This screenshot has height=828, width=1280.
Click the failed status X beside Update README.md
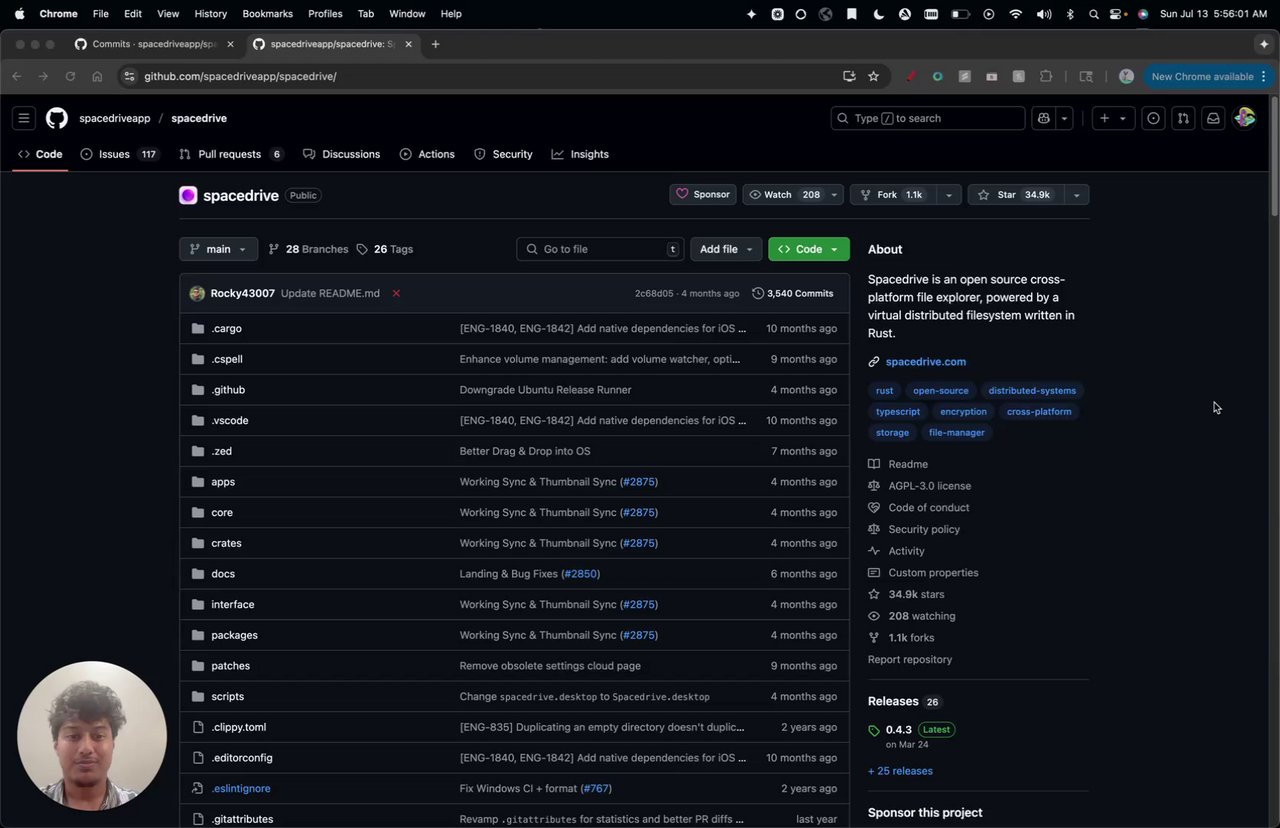(396, 293)
